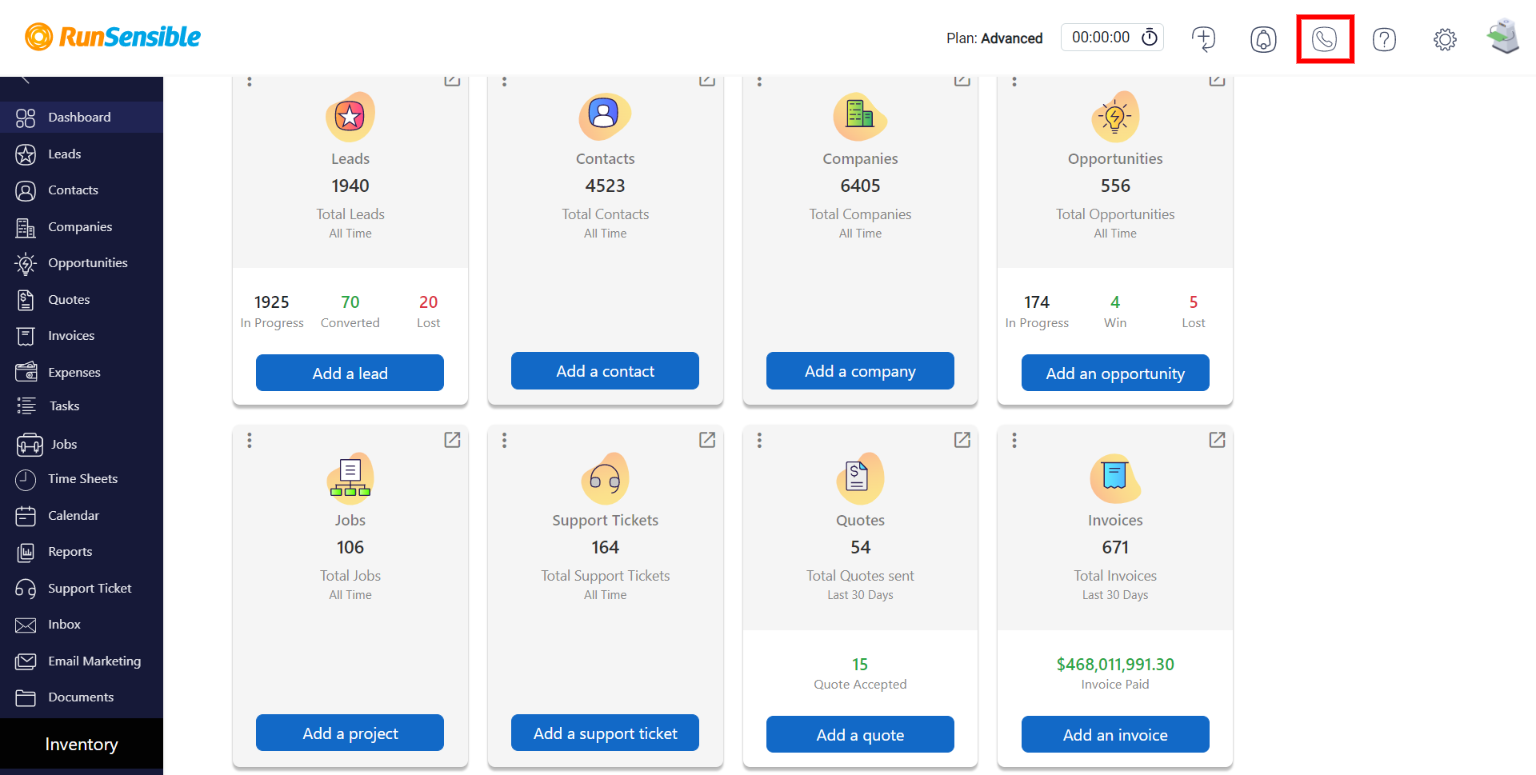Open the user profile avatar

pyautogui.click(x=1503, y=37)
